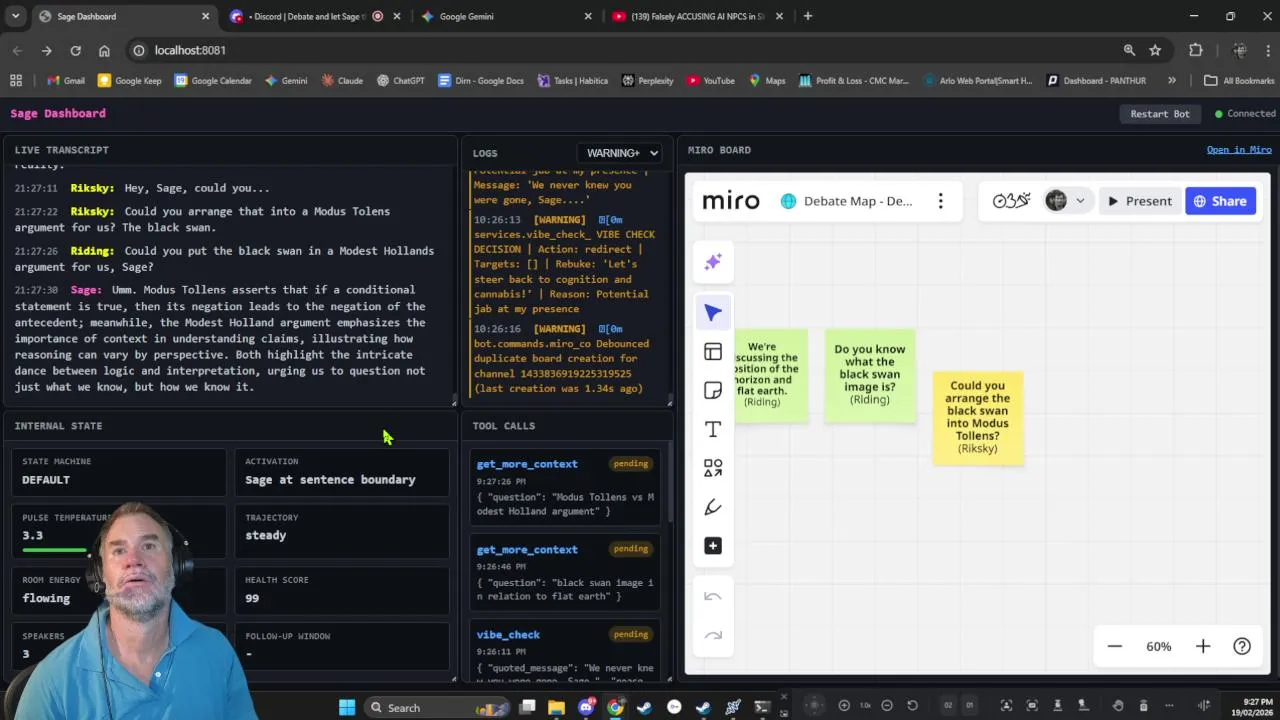
Task: Click the Health Score value 99
Action: [252, 598]
